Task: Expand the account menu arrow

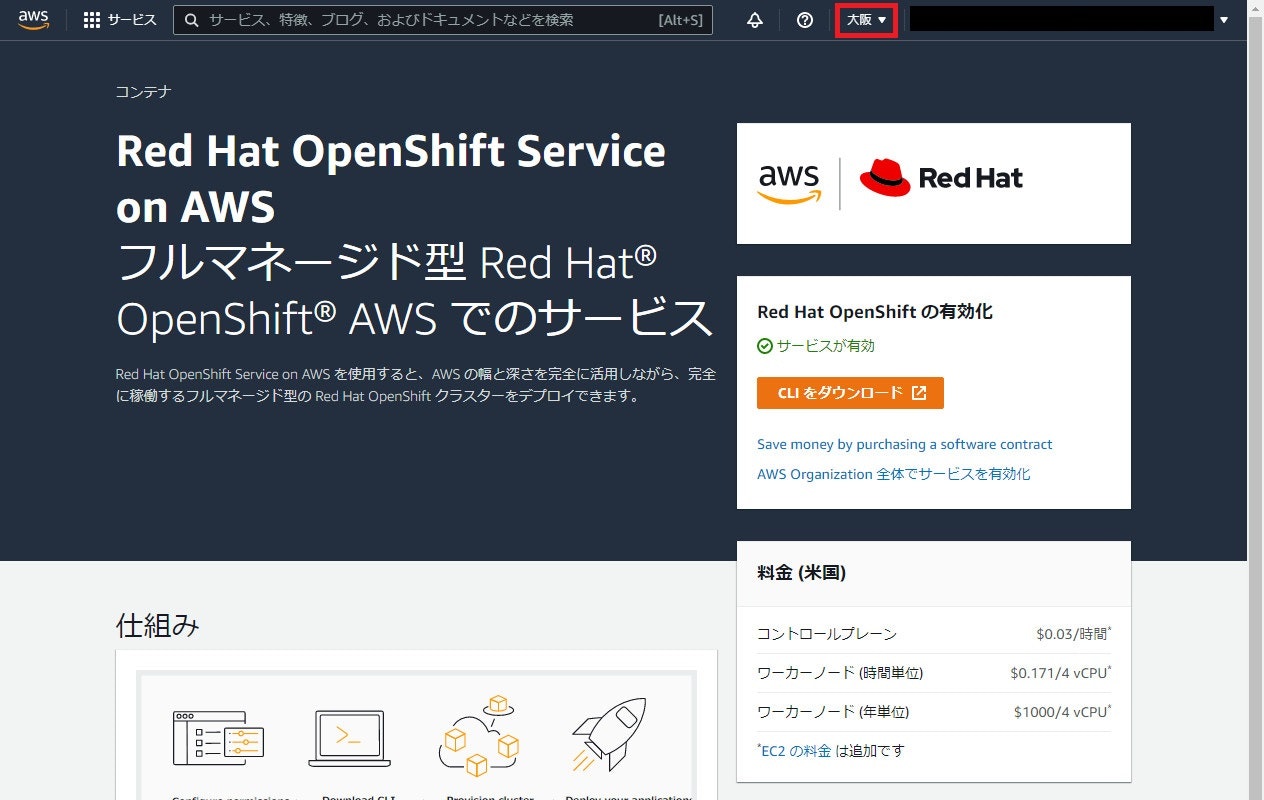Action: click(1224, 20)
